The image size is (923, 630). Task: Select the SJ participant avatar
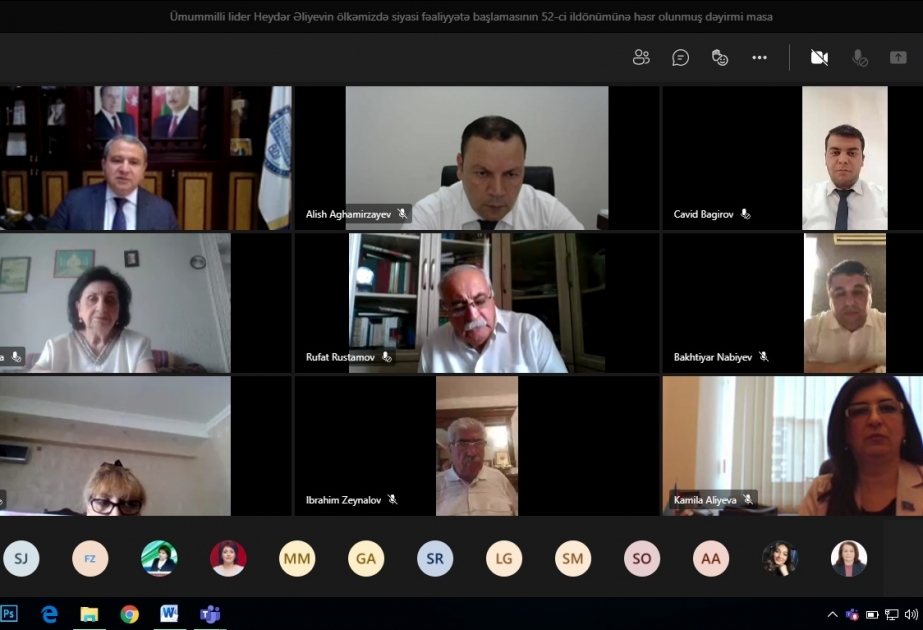[x=21, y=558]
